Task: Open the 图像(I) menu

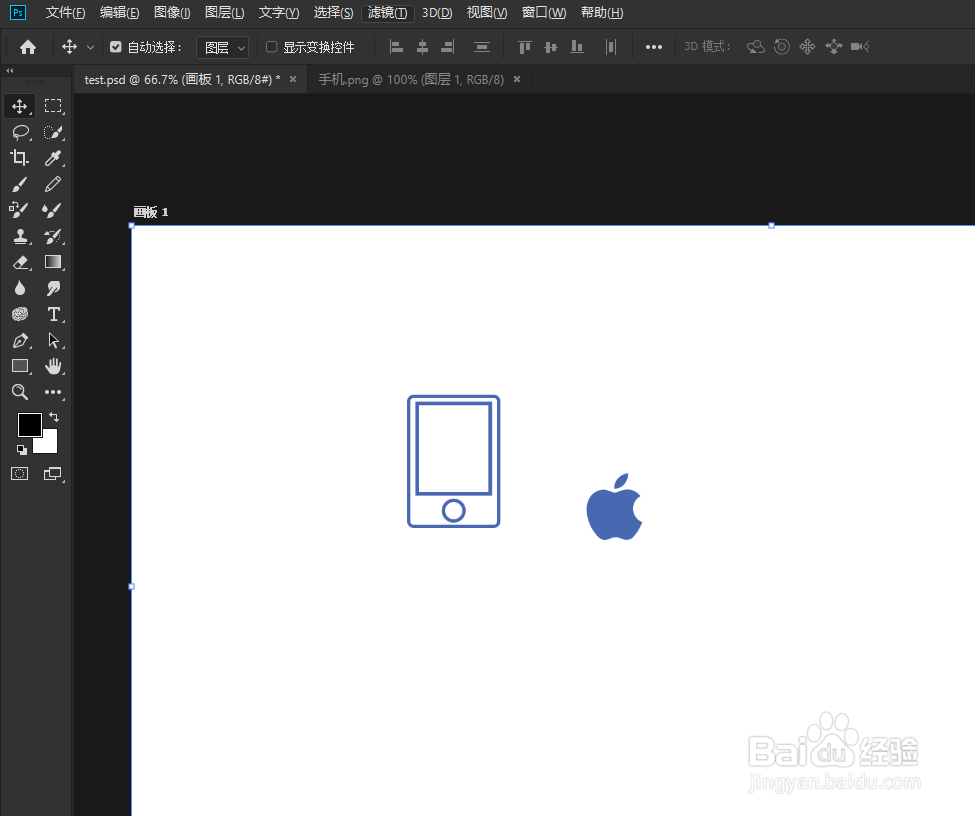Action: point(172,13)
